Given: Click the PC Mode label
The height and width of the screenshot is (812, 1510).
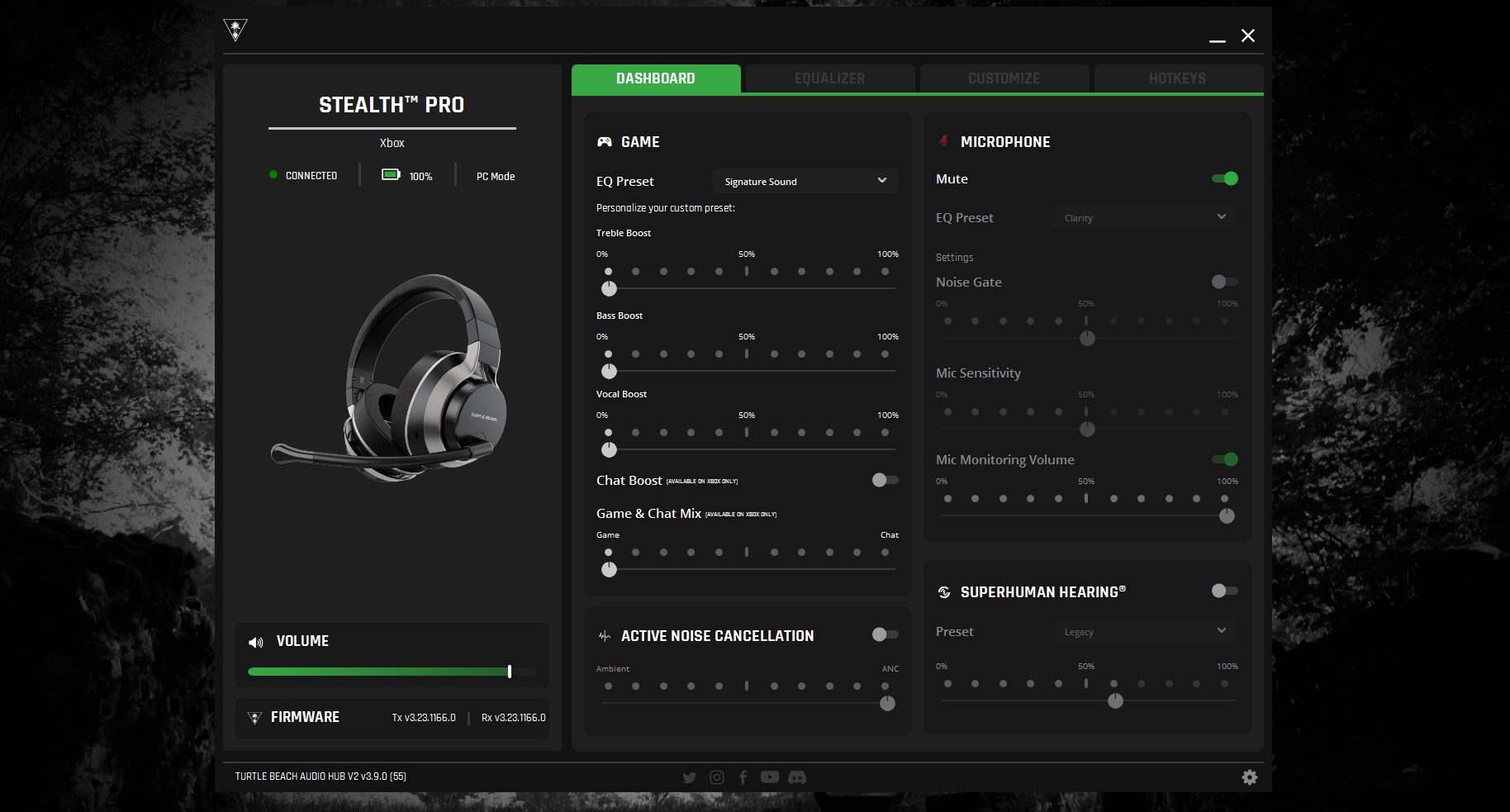Looking at the screenshot, I should (x=495, y=176).
